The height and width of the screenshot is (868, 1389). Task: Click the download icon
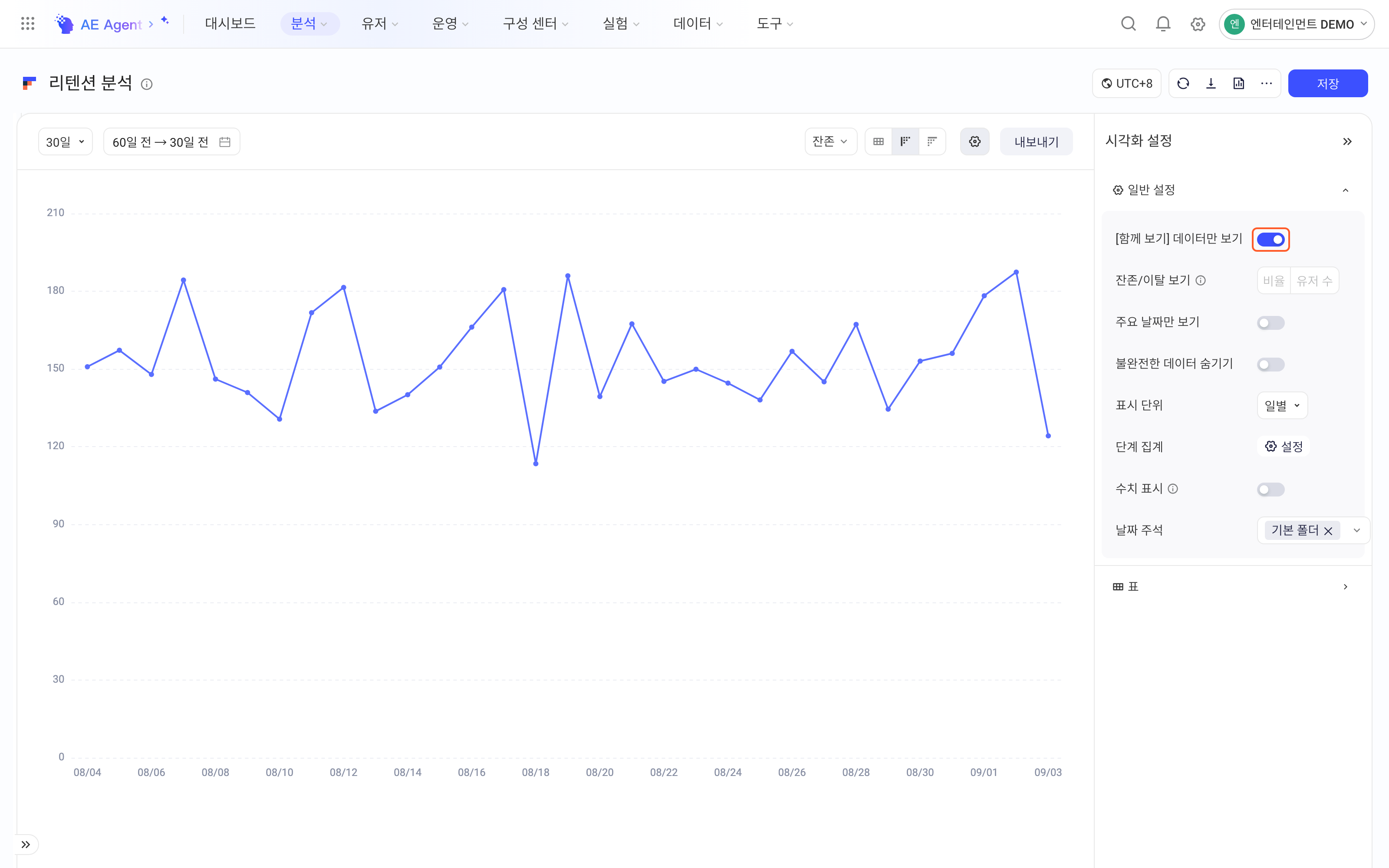[x=1211, y=84]
